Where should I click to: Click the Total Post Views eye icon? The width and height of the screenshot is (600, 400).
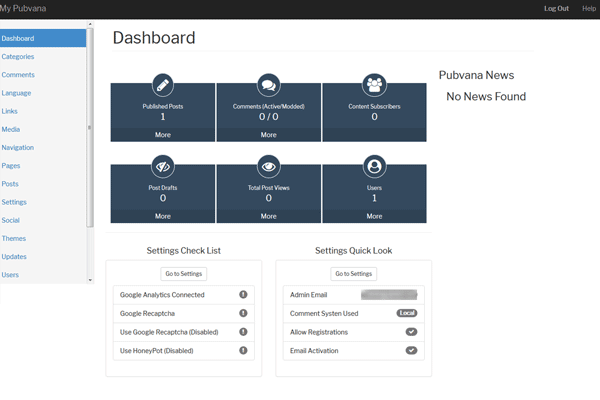pyautogui.click(x=268, y=166)
